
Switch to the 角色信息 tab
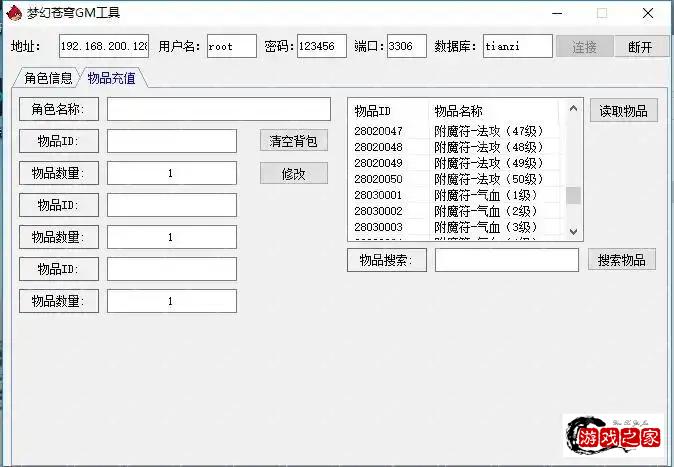(48, 78)
